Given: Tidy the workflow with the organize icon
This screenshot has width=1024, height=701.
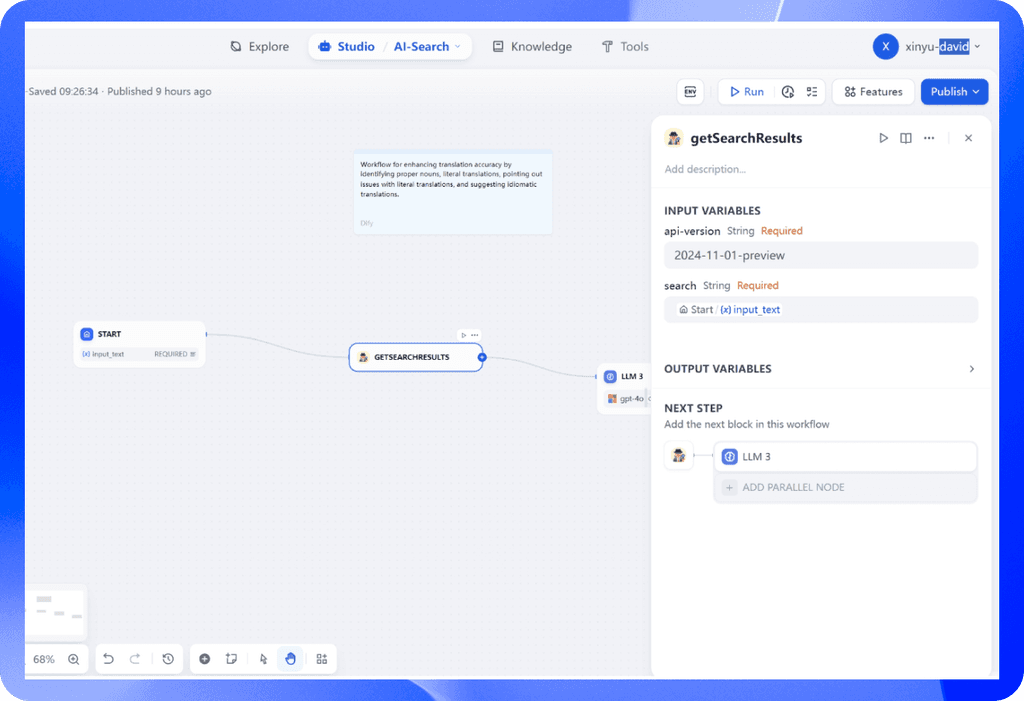Looking at the screenshot, I should click(321, 658).
